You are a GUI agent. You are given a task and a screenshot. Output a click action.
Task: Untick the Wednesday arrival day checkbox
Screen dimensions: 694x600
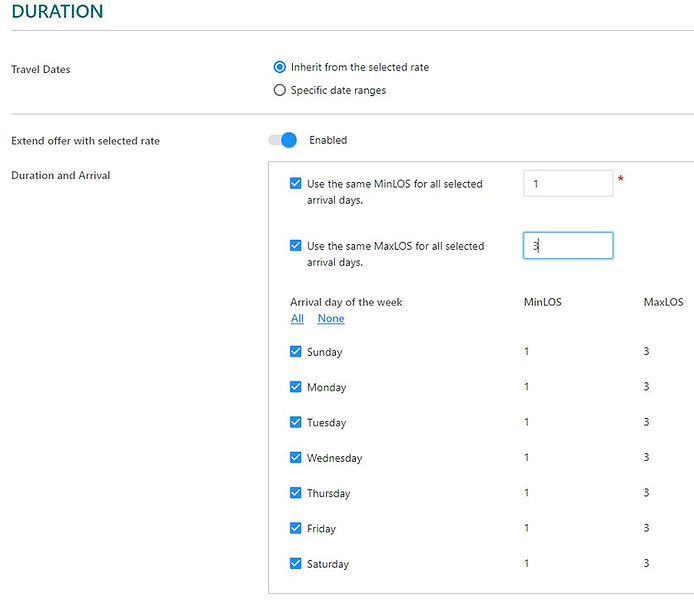(295, 458)
